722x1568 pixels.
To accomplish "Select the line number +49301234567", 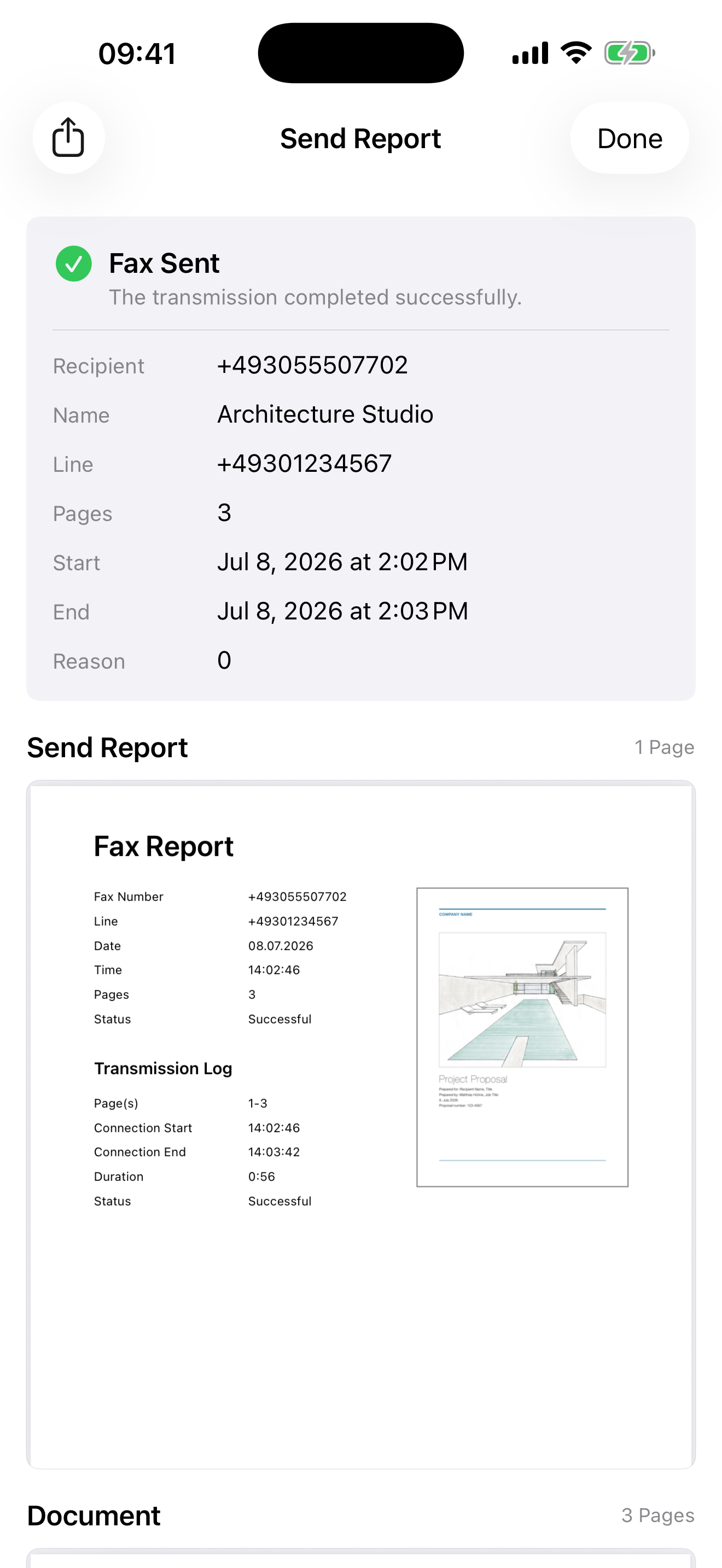I will (x=304, y=464).
